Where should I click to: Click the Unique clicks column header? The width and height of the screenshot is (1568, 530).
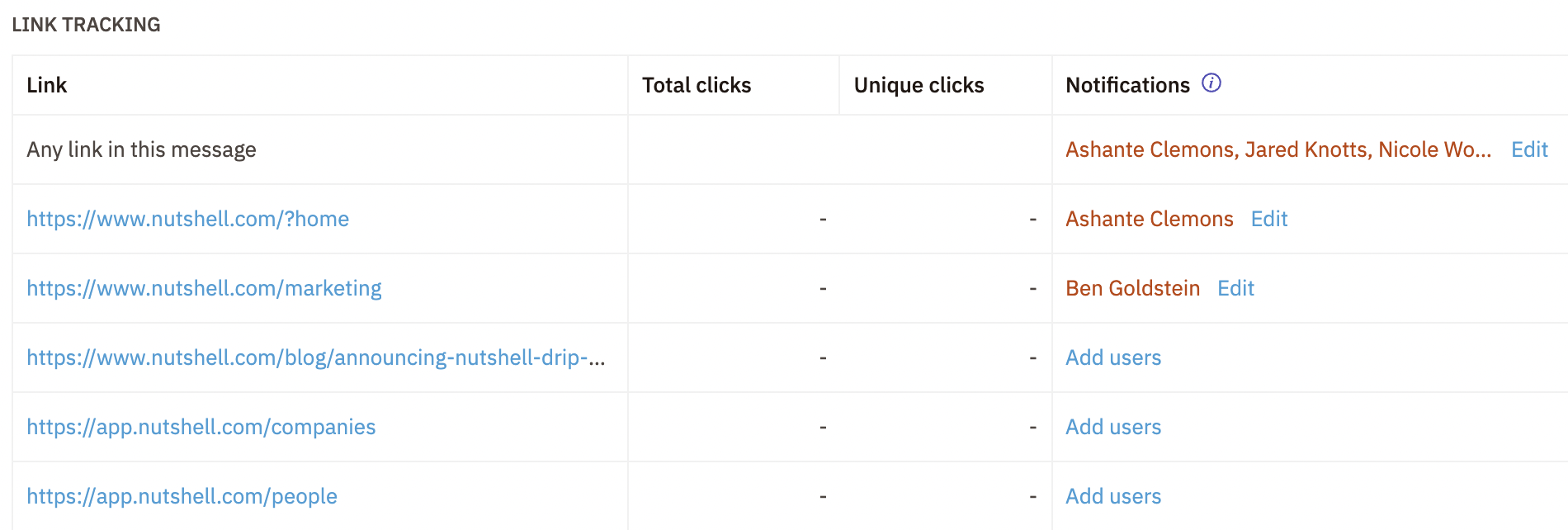point(919,85)
